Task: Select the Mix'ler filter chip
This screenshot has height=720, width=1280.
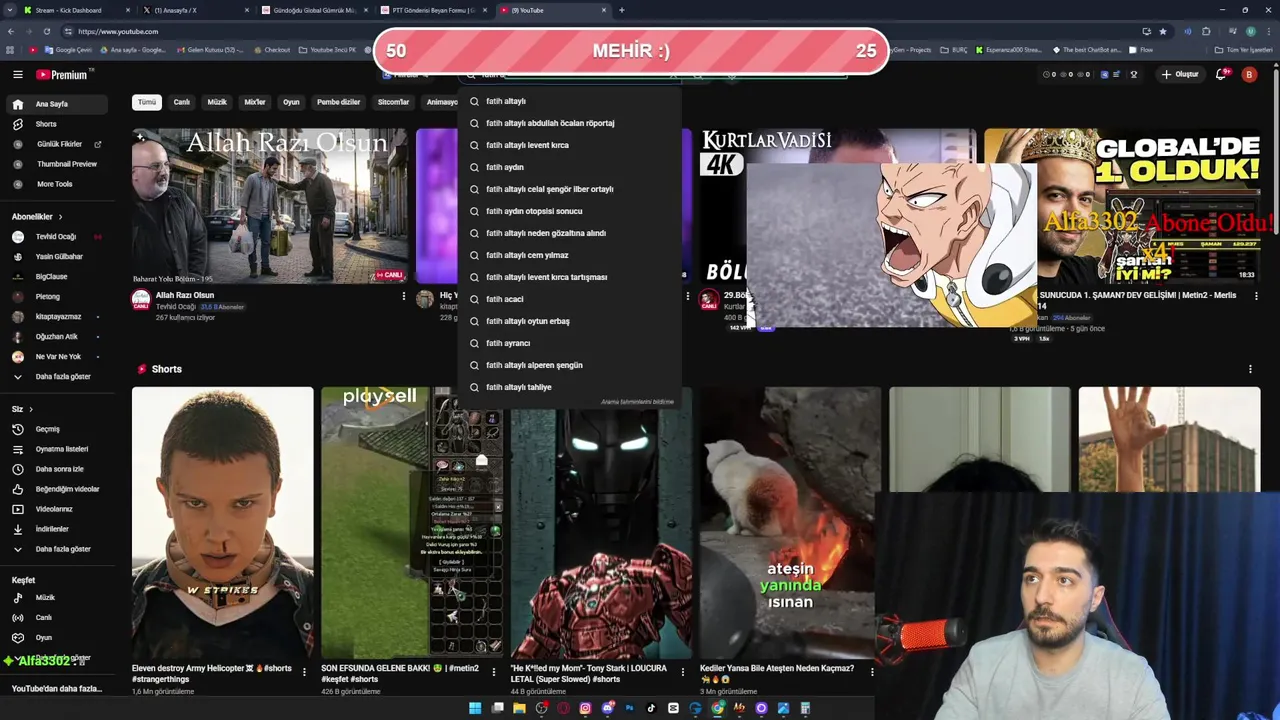Action: pyautogui.click(x=255, y=102)
